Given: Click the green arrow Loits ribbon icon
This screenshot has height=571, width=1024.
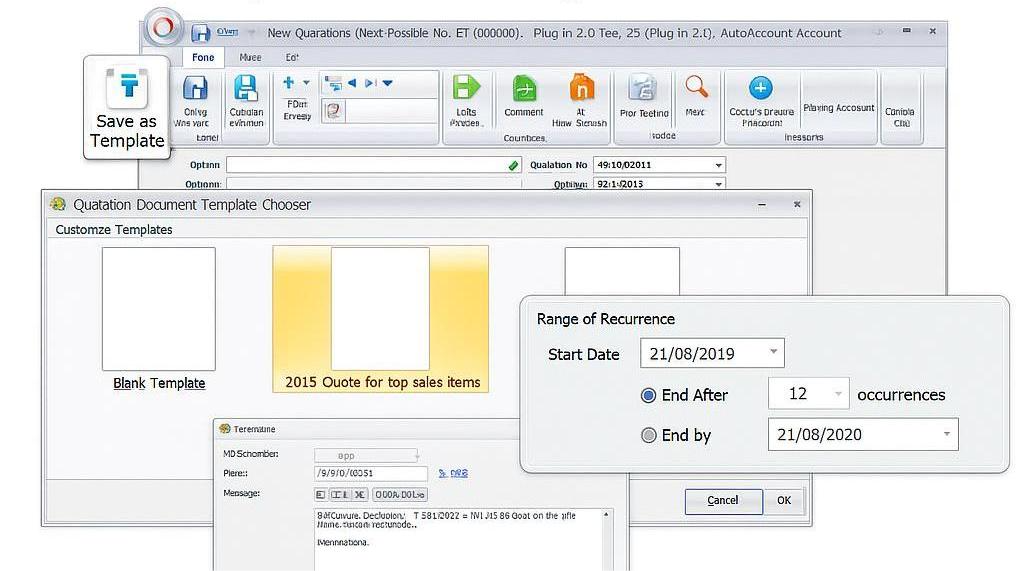Looking at the screenshot, I should click(x=466, y=88).
